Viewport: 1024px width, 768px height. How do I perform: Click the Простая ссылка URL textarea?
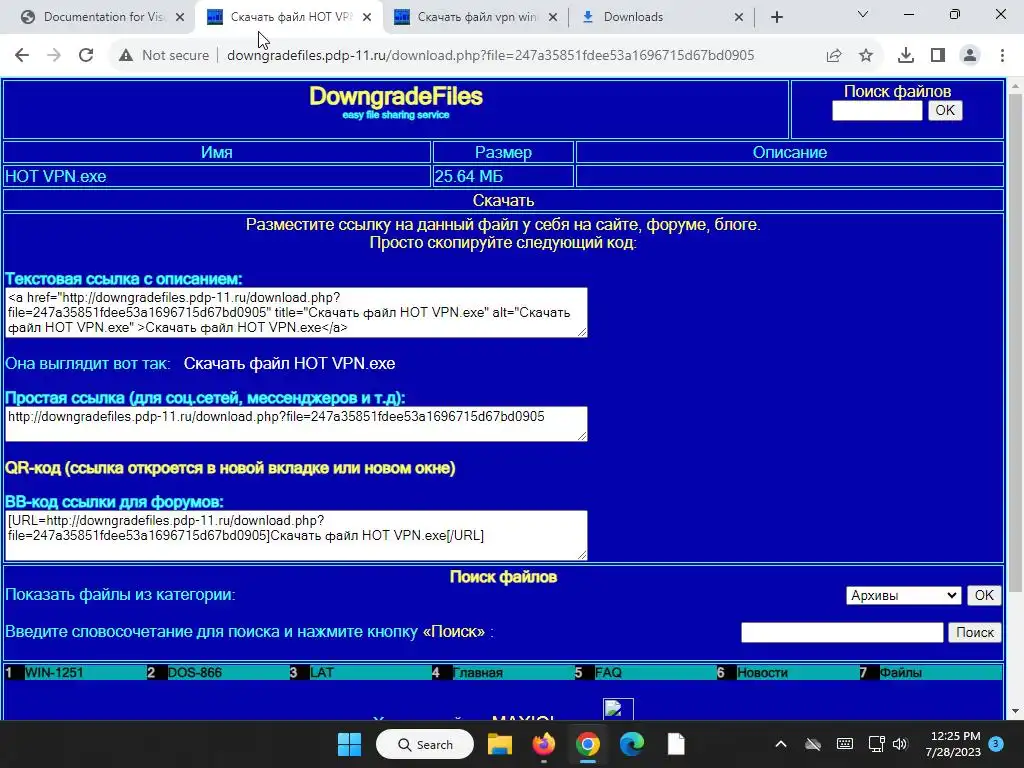coord(296,424)
